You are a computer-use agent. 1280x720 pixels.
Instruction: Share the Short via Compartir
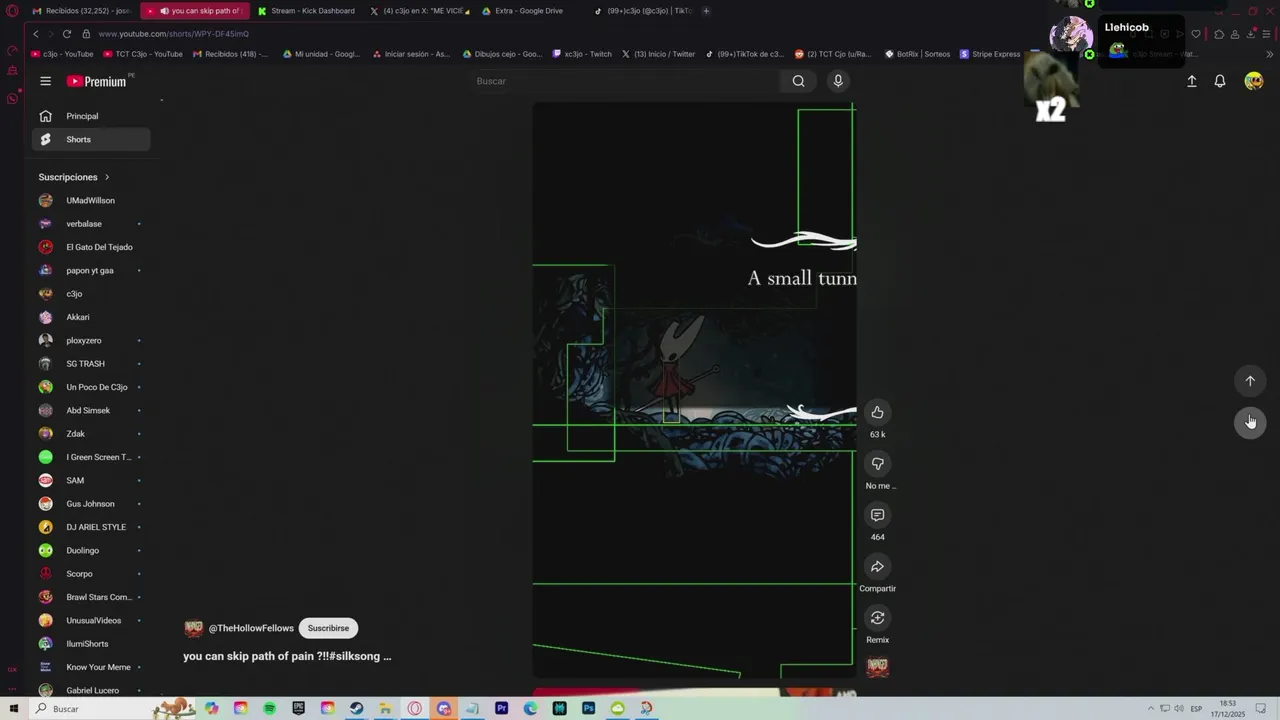click(x=877, y=567)
